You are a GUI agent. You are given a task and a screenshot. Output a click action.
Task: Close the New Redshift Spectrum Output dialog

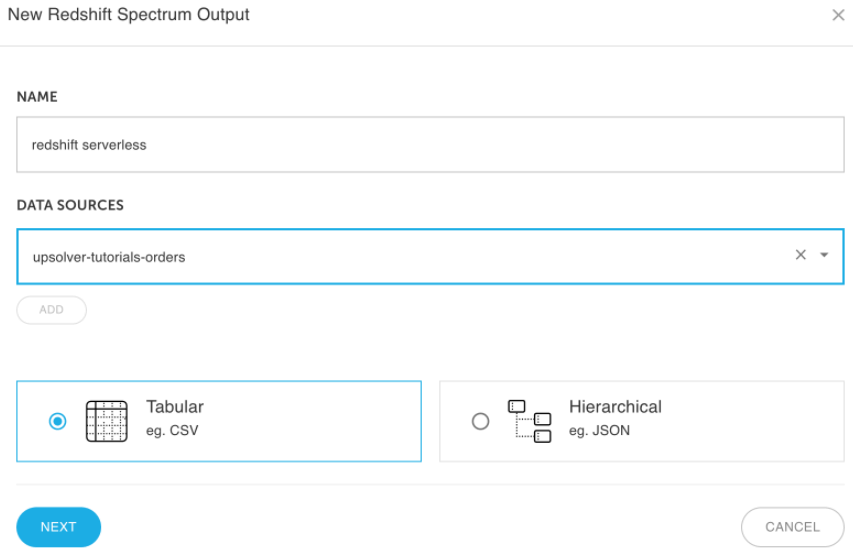[838, 15]
